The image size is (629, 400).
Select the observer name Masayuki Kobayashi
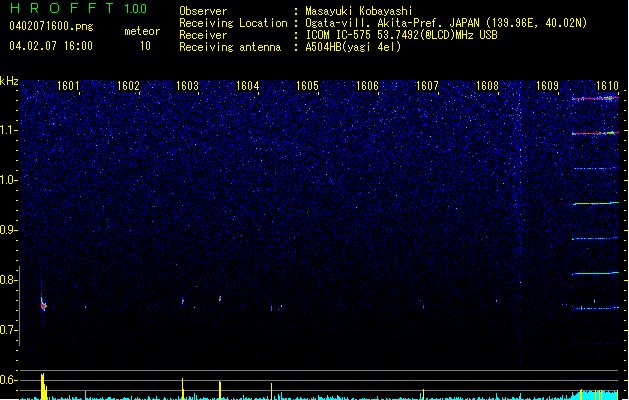(x=359, y=11)
